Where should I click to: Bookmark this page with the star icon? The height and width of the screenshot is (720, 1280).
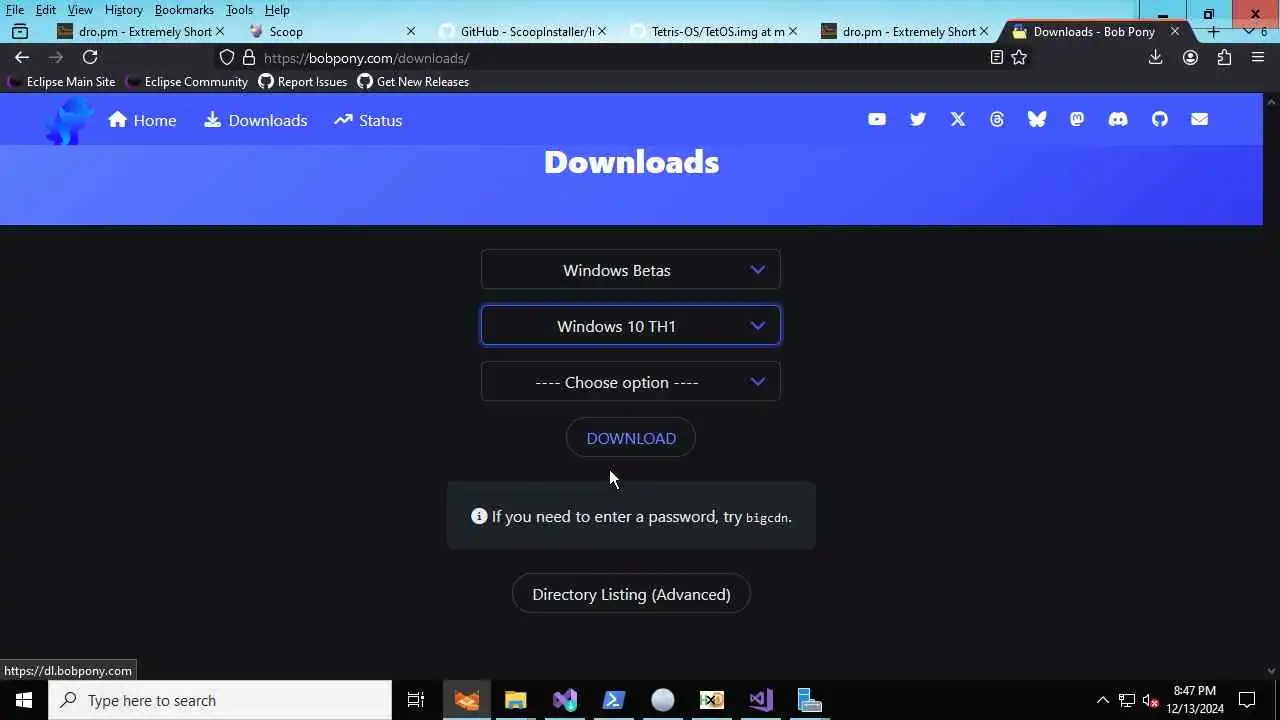point(1019,58)
